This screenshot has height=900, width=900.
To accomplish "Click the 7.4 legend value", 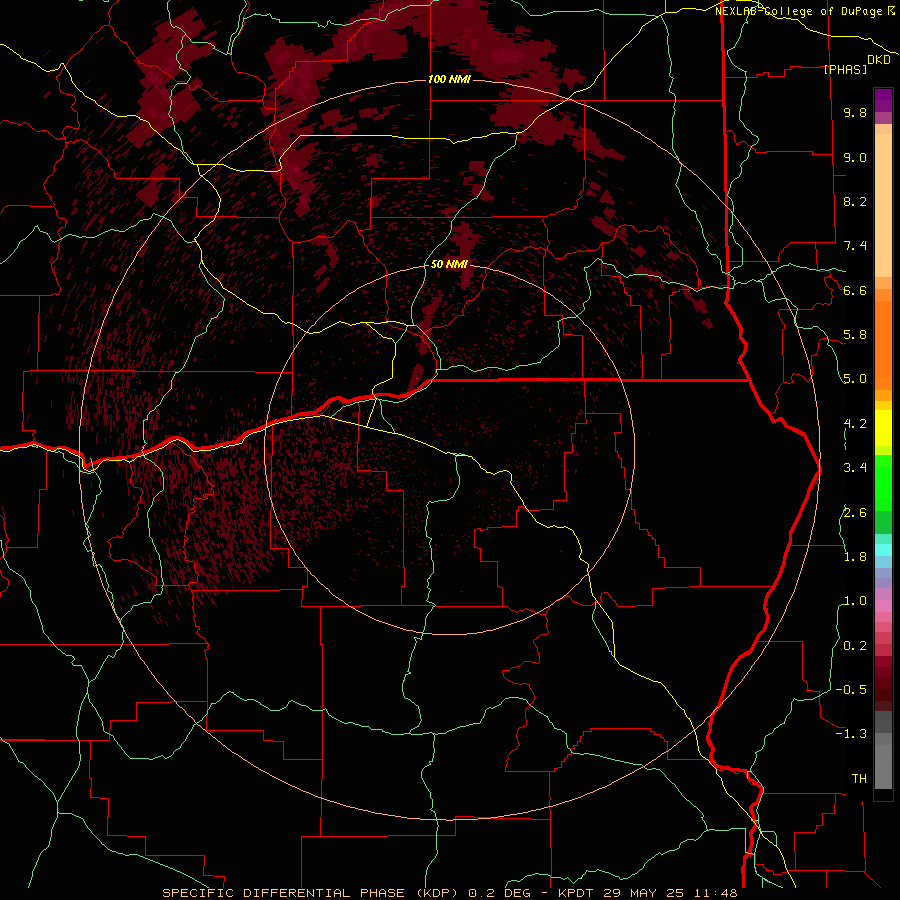I will point(855,246).
